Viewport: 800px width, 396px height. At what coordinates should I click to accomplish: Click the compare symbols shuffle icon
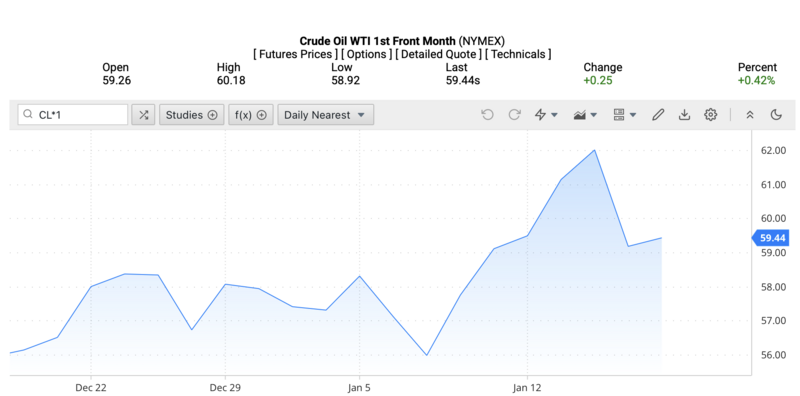click(143, 115)
